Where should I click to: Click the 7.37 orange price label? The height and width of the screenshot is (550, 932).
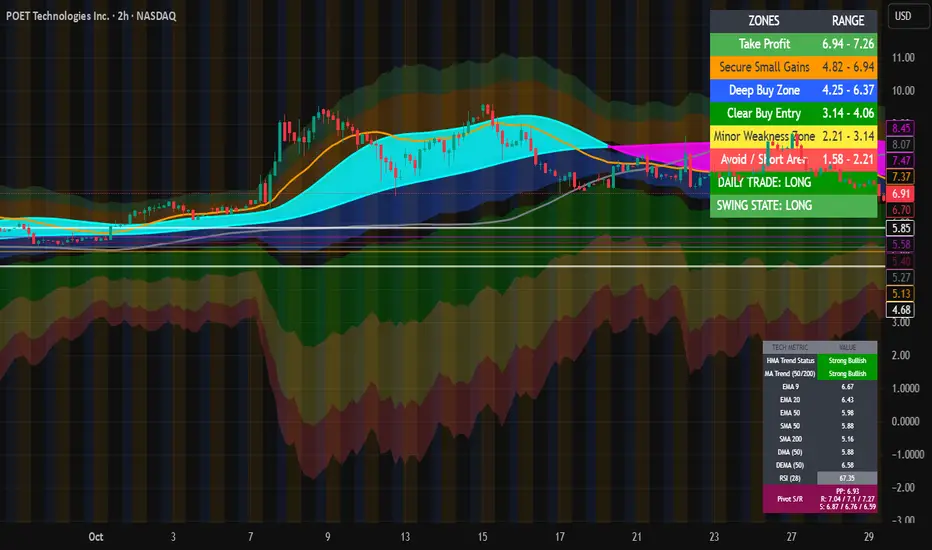pos(901,177)
